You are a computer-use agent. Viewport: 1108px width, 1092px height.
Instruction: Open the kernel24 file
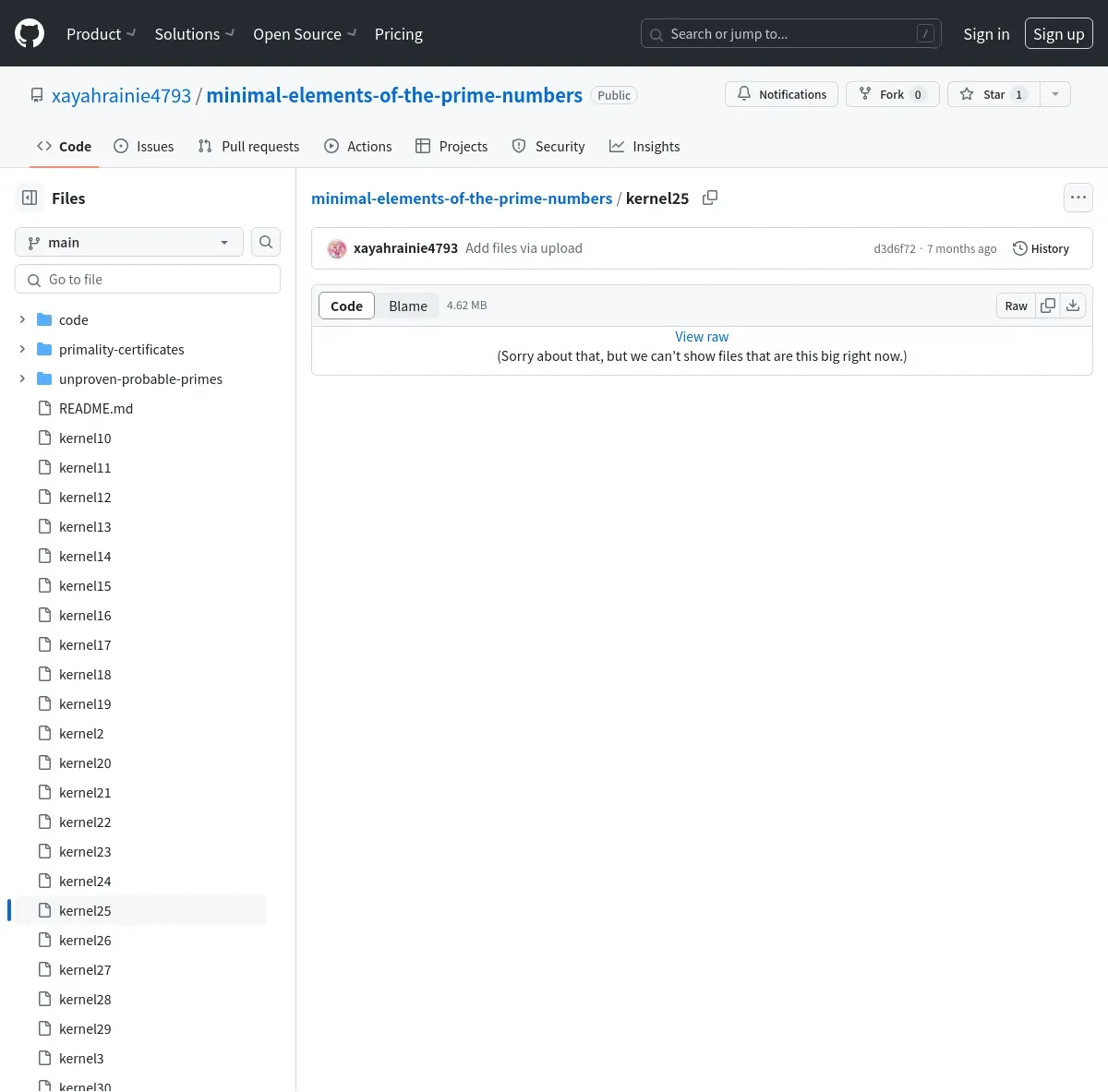[85, 882]
